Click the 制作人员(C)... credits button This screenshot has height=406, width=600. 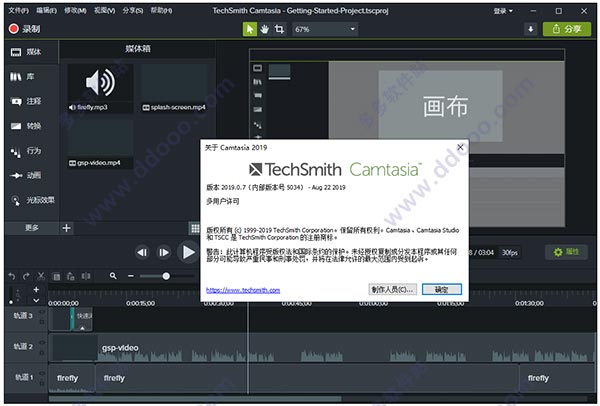(x=393, y=290)
